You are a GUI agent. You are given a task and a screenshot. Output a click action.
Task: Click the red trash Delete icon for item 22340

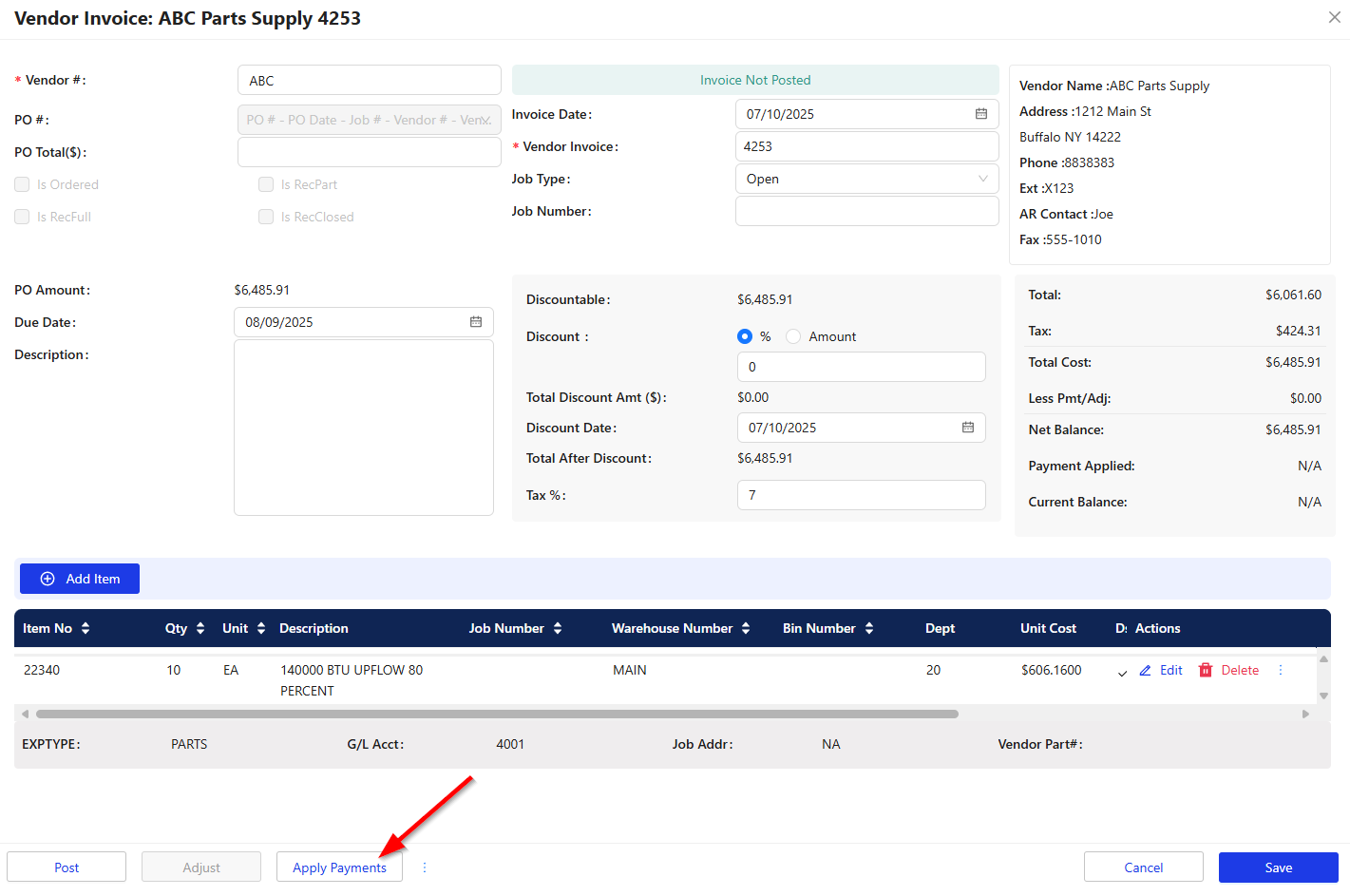pos(1206,670)
